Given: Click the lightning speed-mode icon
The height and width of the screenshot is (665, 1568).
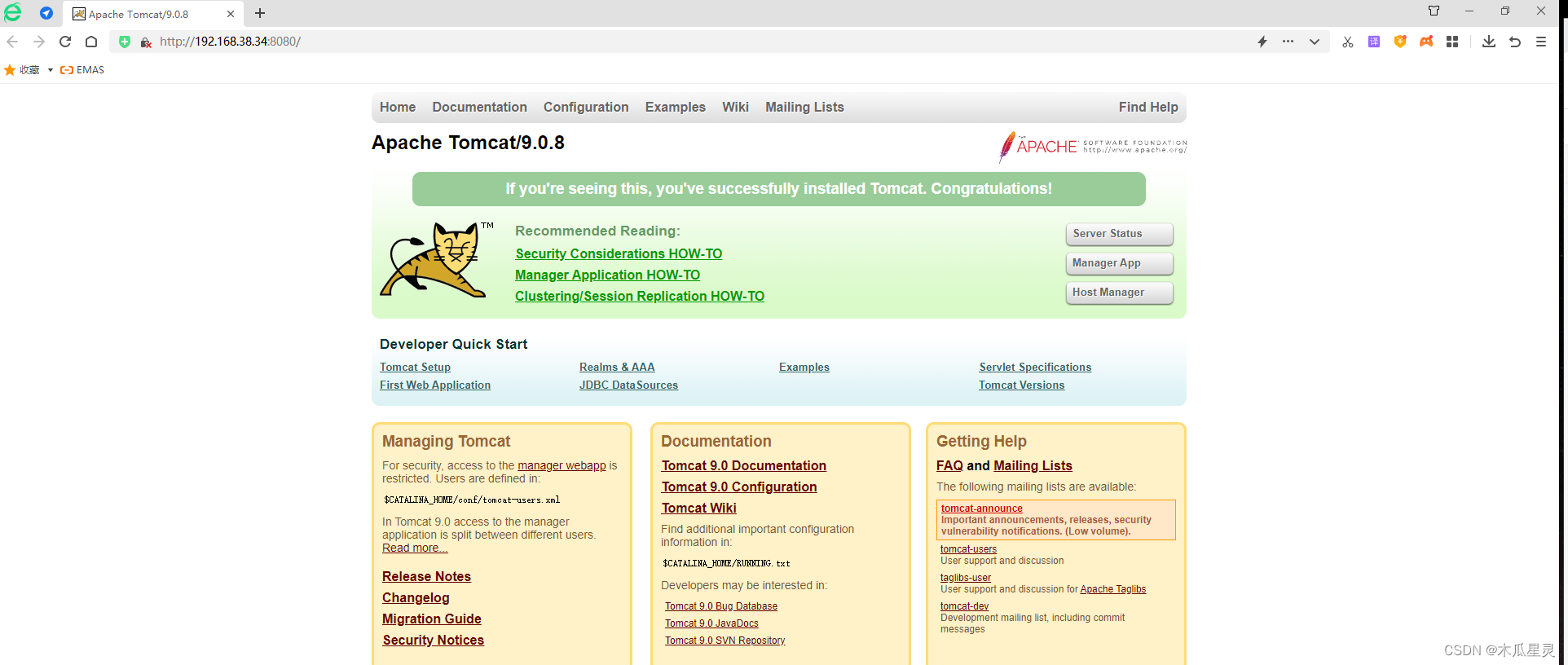Looking at the screenshot, I should [1262, 42].
